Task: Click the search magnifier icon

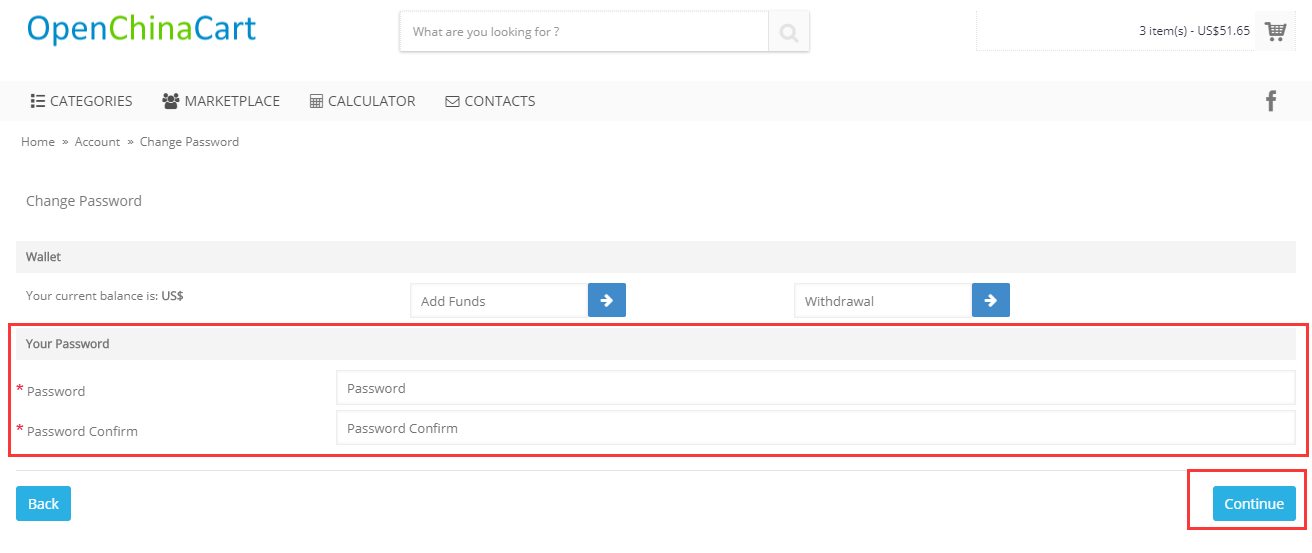Action: 789,32
